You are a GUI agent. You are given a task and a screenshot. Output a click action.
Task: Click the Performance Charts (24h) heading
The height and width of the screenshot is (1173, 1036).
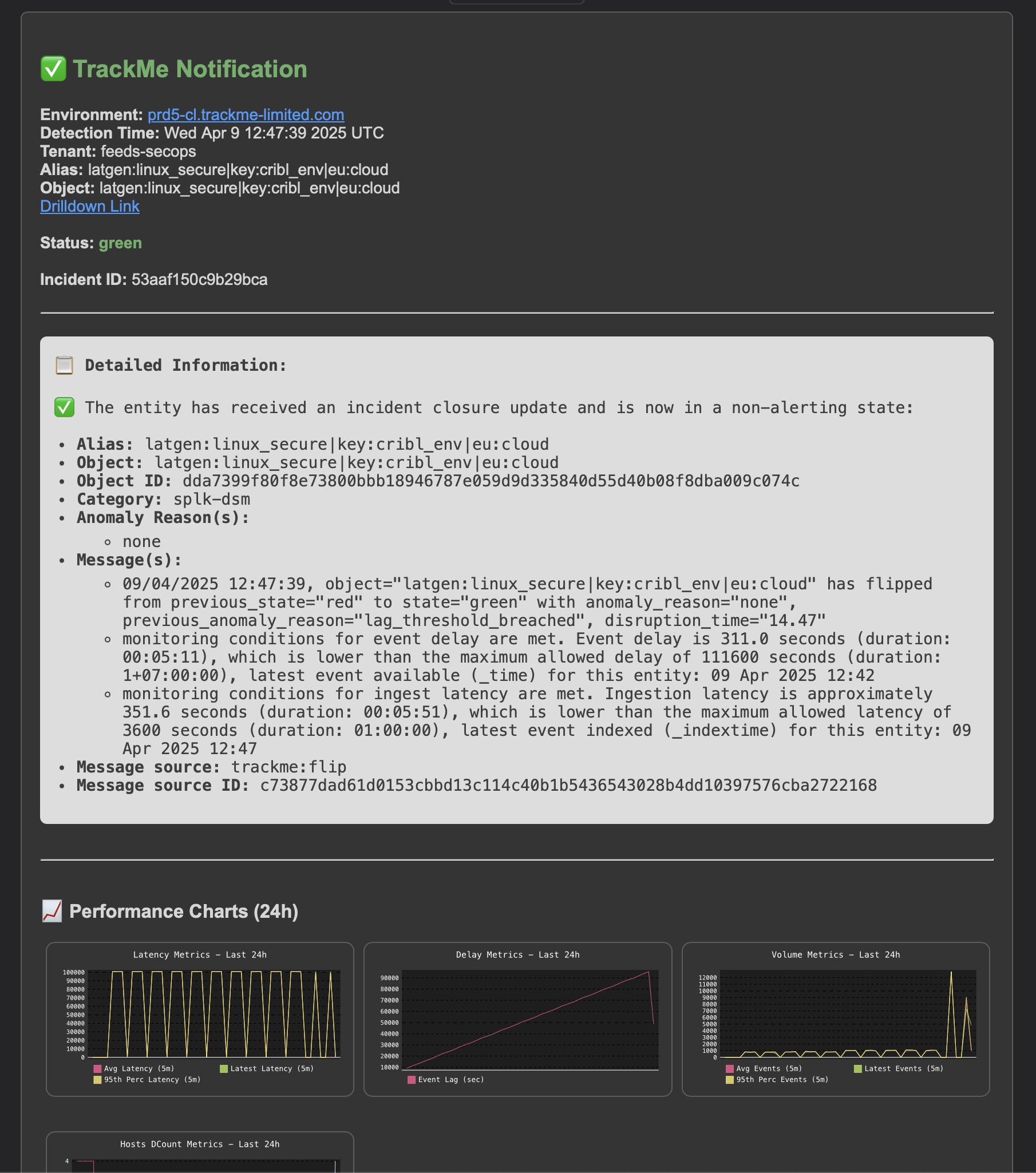184,912
